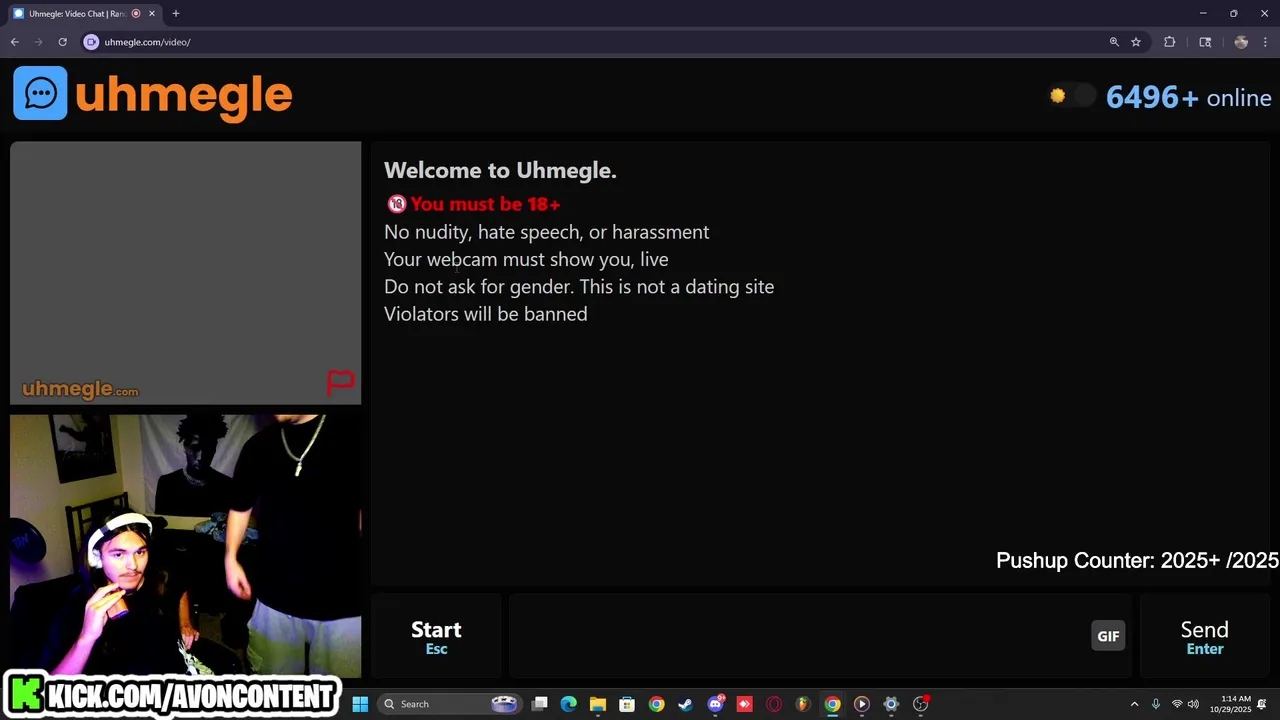Screen dimensions: 1280x720
Task: Click the stranger's video panel
Action: click(185, 273)
